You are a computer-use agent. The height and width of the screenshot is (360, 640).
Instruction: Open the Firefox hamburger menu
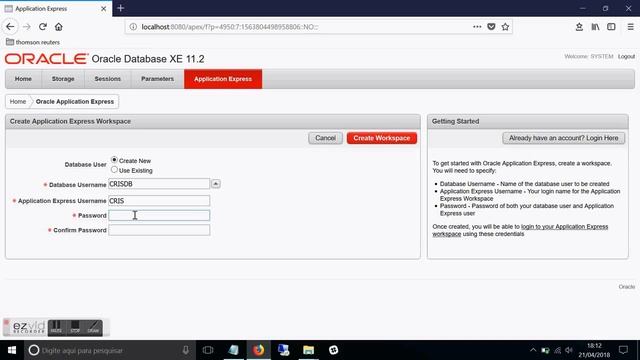click(631, 27)
